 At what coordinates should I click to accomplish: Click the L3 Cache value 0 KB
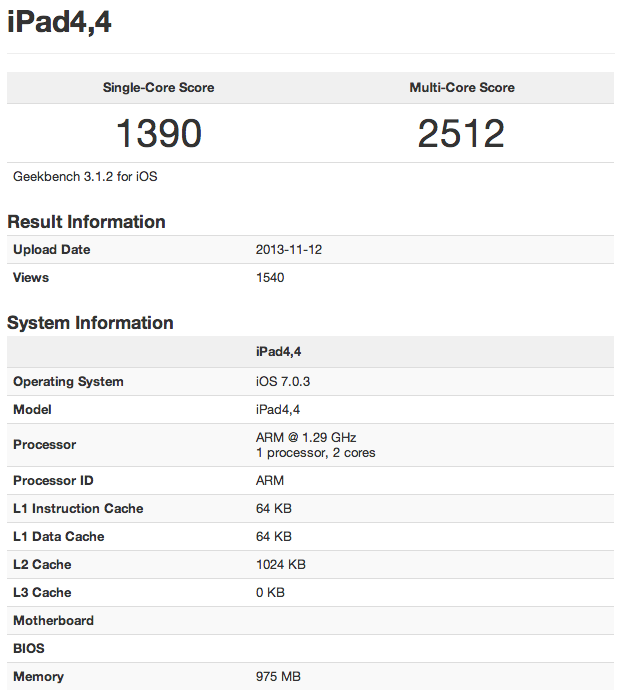coord(270,592)
